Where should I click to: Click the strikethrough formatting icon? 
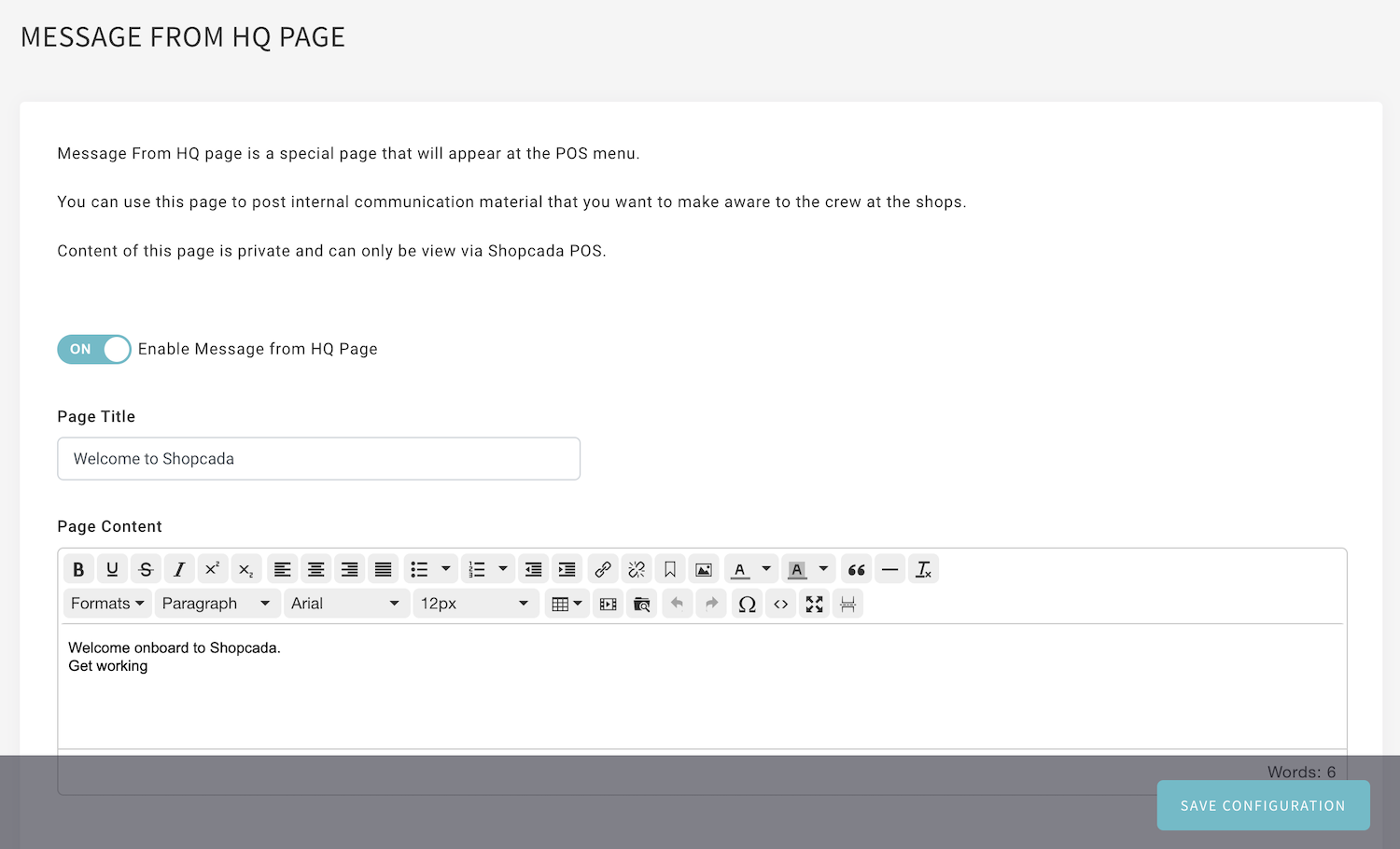click(146, 569)
